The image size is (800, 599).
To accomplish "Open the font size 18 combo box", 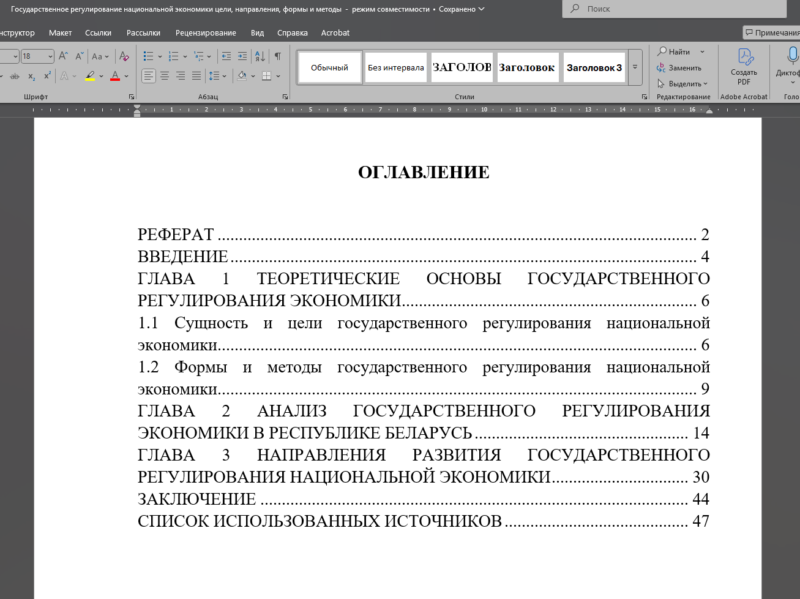I will [x=37, y=56].
